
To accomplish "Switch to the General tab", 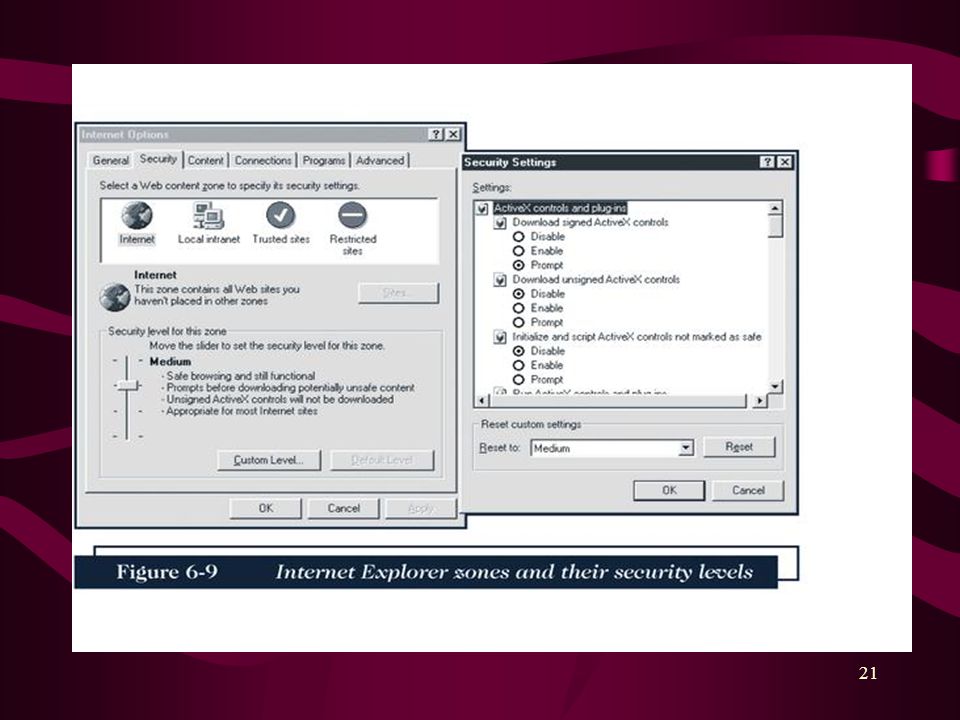I will pos(110,160).
